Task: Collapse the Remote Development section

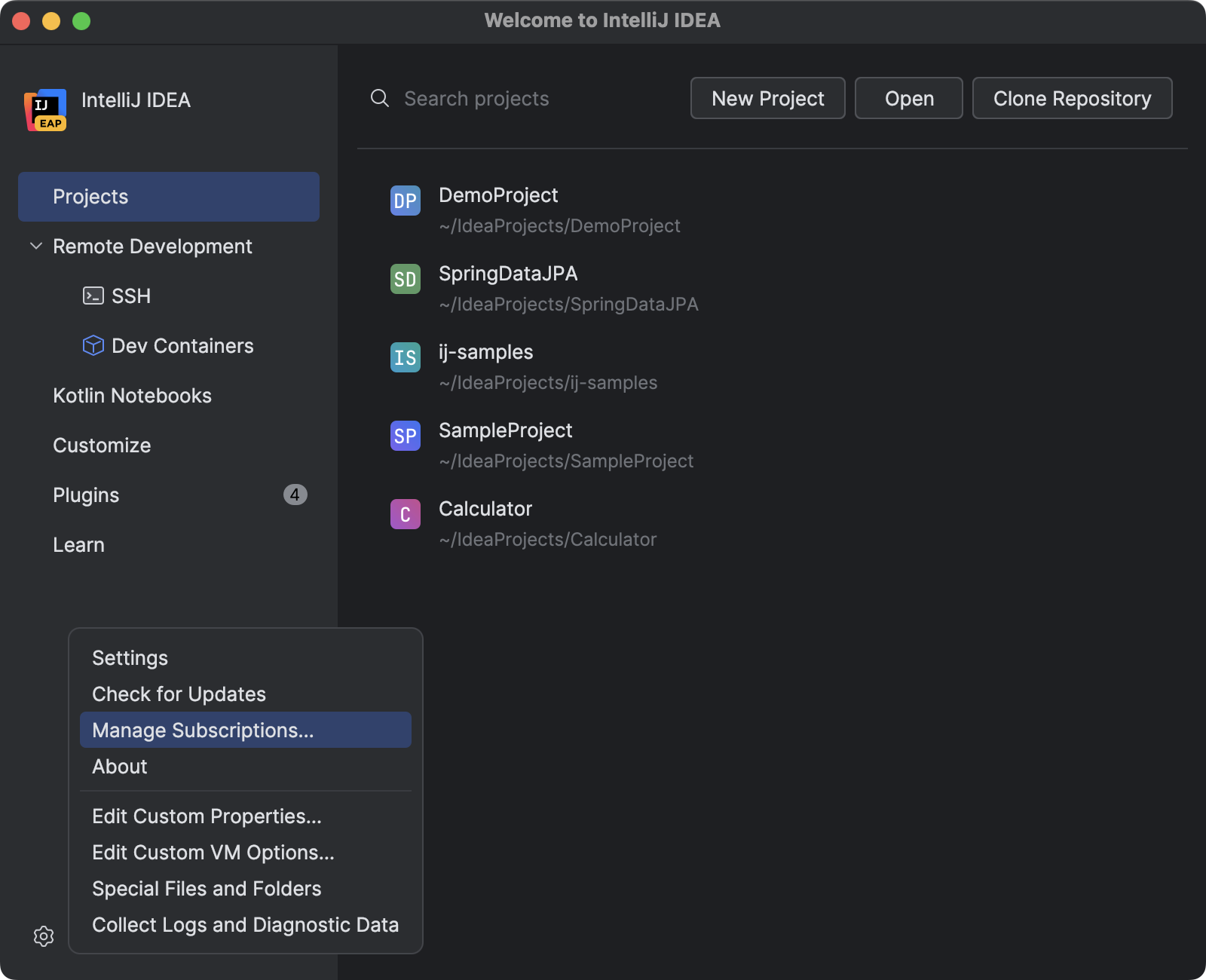Action: point(35,246)
